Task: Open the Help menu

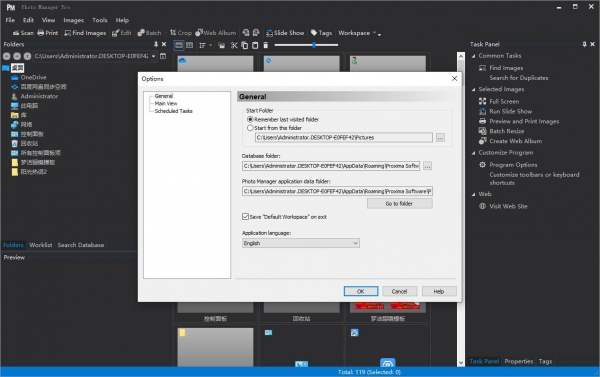Action: 122,20
